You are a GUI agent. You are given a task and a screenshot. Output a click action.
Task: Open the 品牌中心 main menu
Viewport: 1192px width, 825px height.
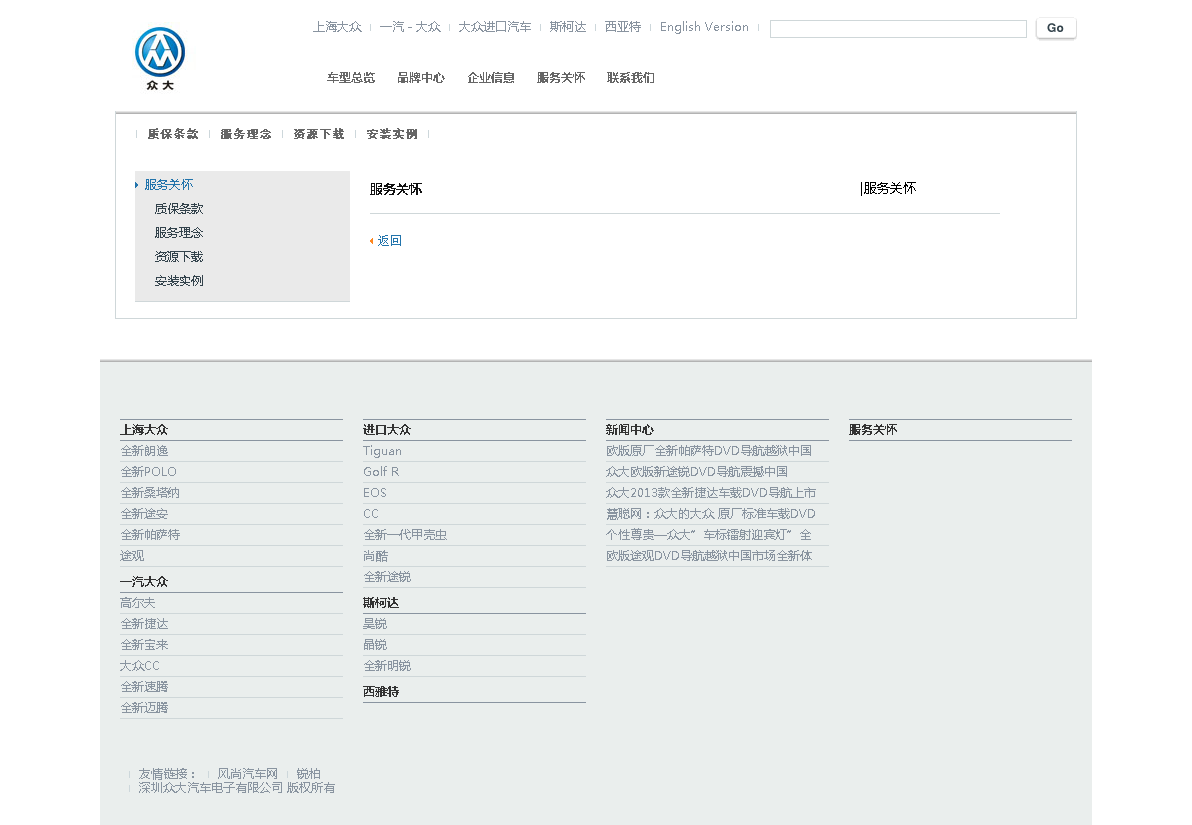421,78
